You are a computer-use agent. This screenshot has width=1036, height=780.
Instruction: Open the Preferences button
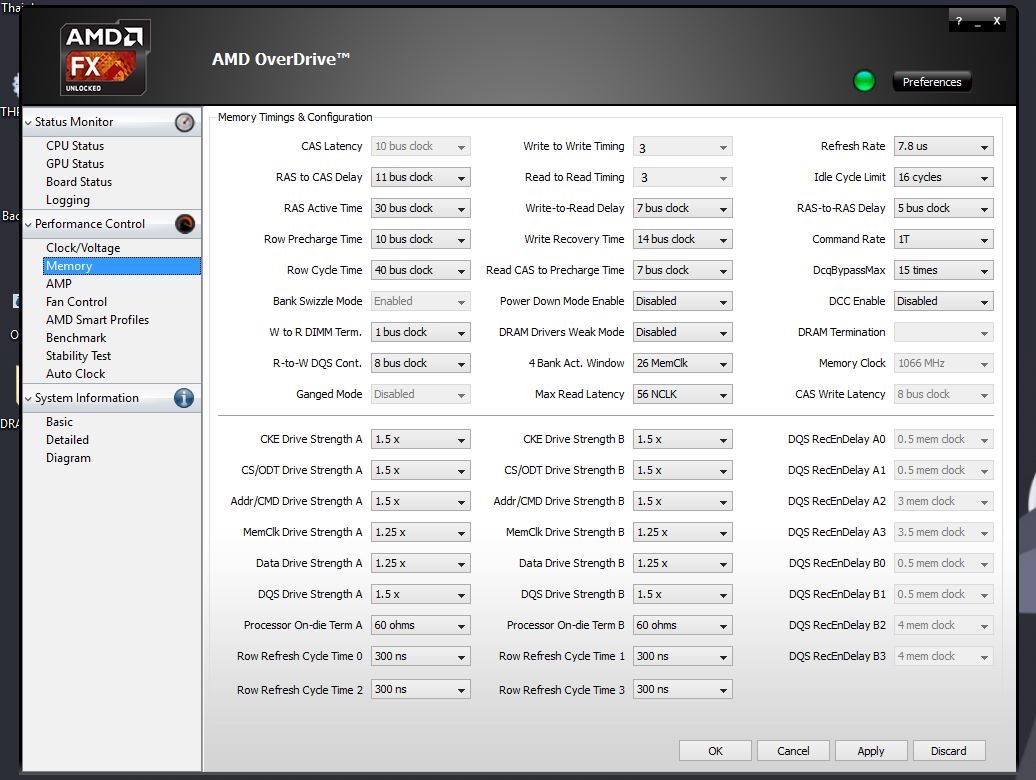pyautogui.click(x=932, y=82)
